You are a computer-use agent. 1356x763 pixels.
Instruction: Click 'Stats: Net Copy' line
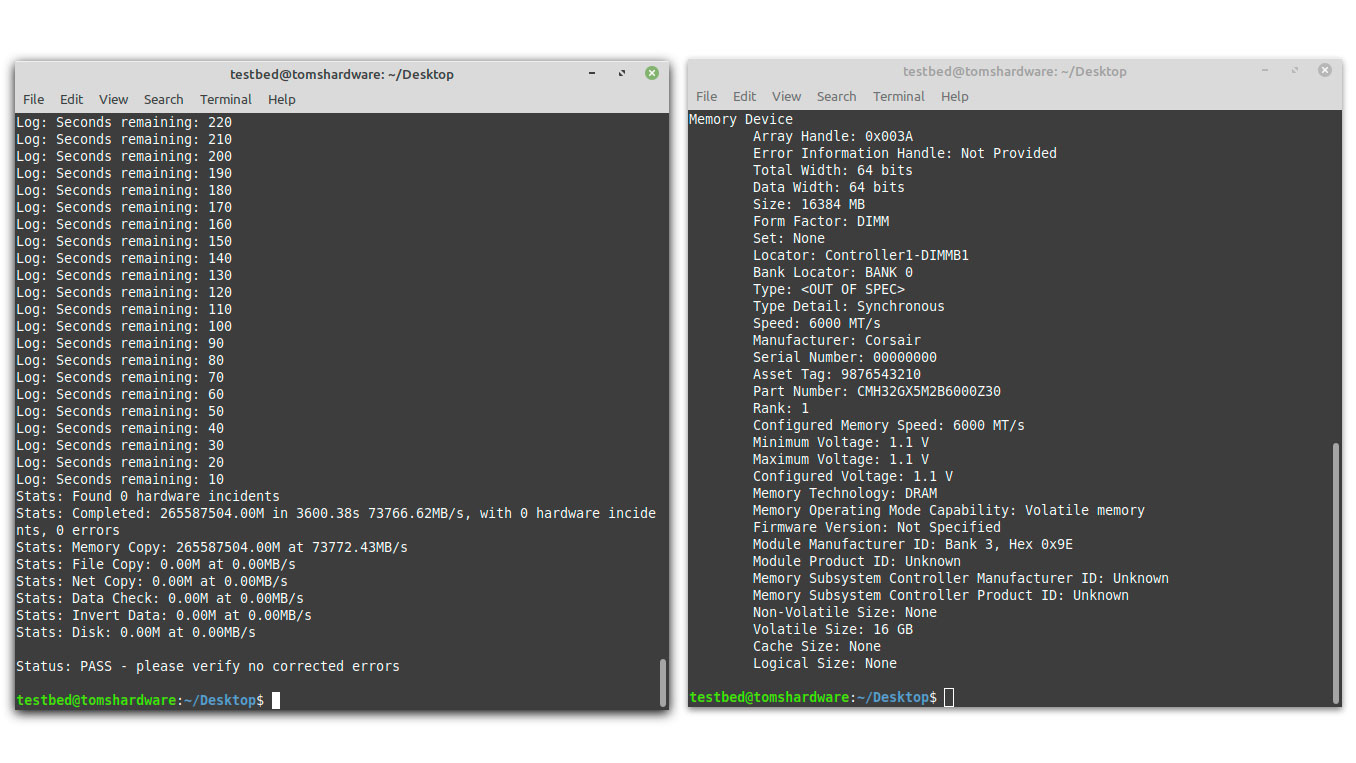point(152,581)
